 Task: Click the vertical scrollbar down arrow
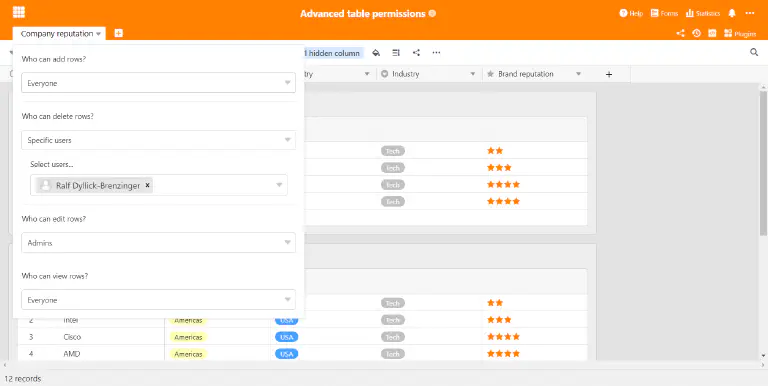[x=763, y=355]
